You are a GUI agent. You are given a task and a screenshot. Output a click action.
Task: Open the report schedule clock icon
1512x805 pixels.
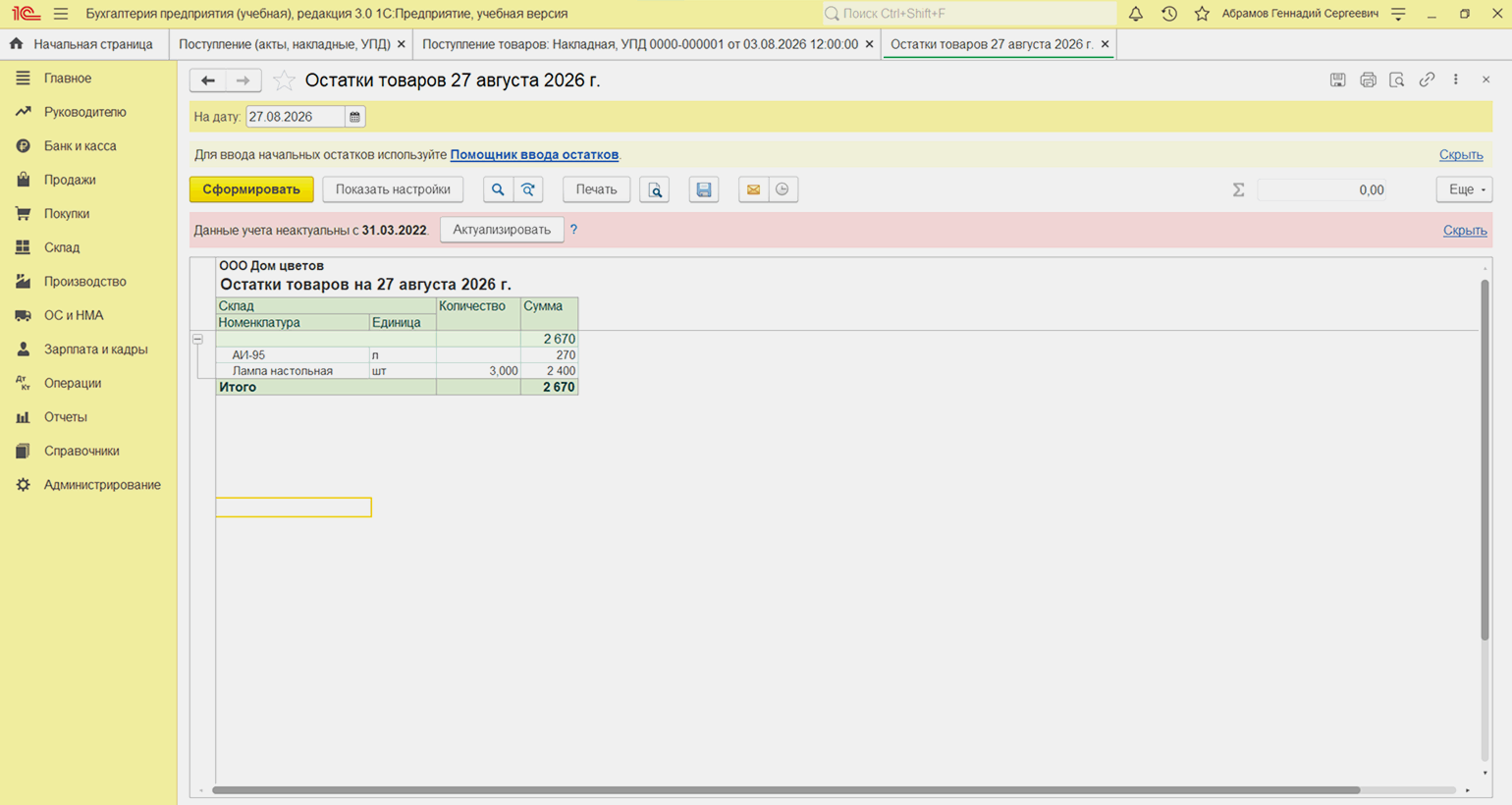(x=783, y=189)
